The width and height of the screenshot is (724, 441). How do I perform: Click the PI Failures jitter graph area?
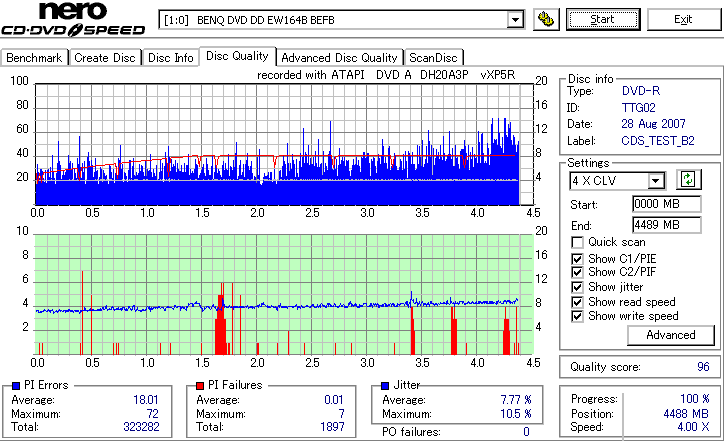tap(284, 294)
